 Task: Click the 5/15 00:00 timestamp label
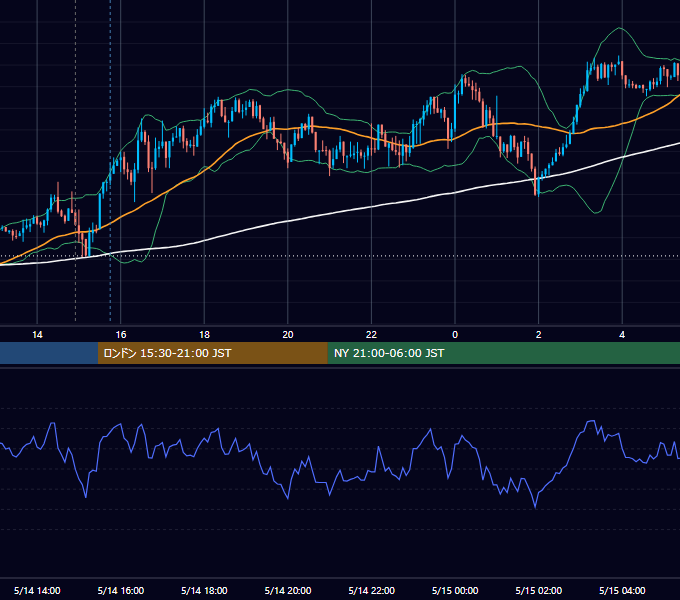point(455,590)
